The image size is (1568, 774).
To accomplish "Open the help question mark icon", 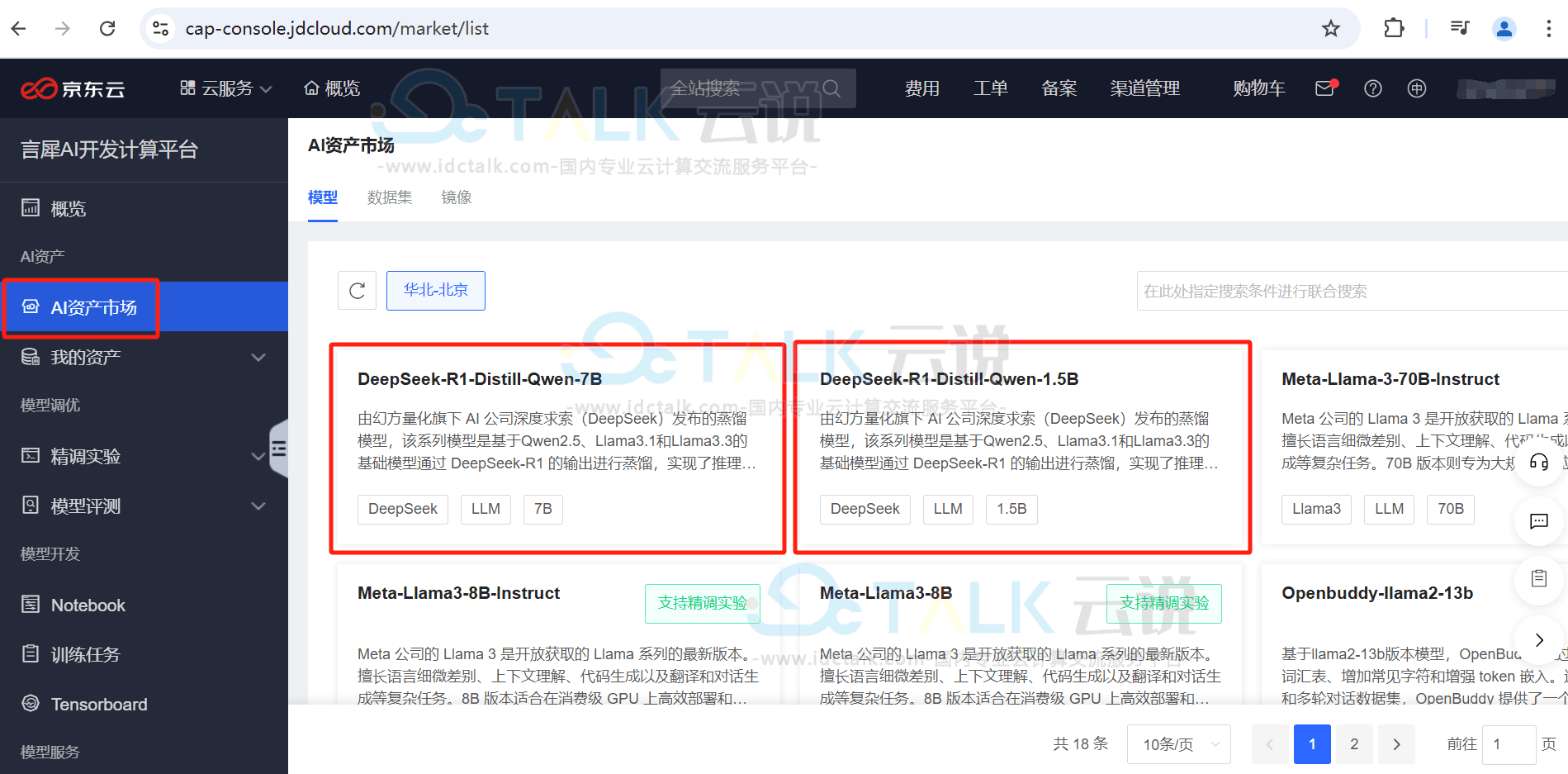I will tap(1372, 88).
